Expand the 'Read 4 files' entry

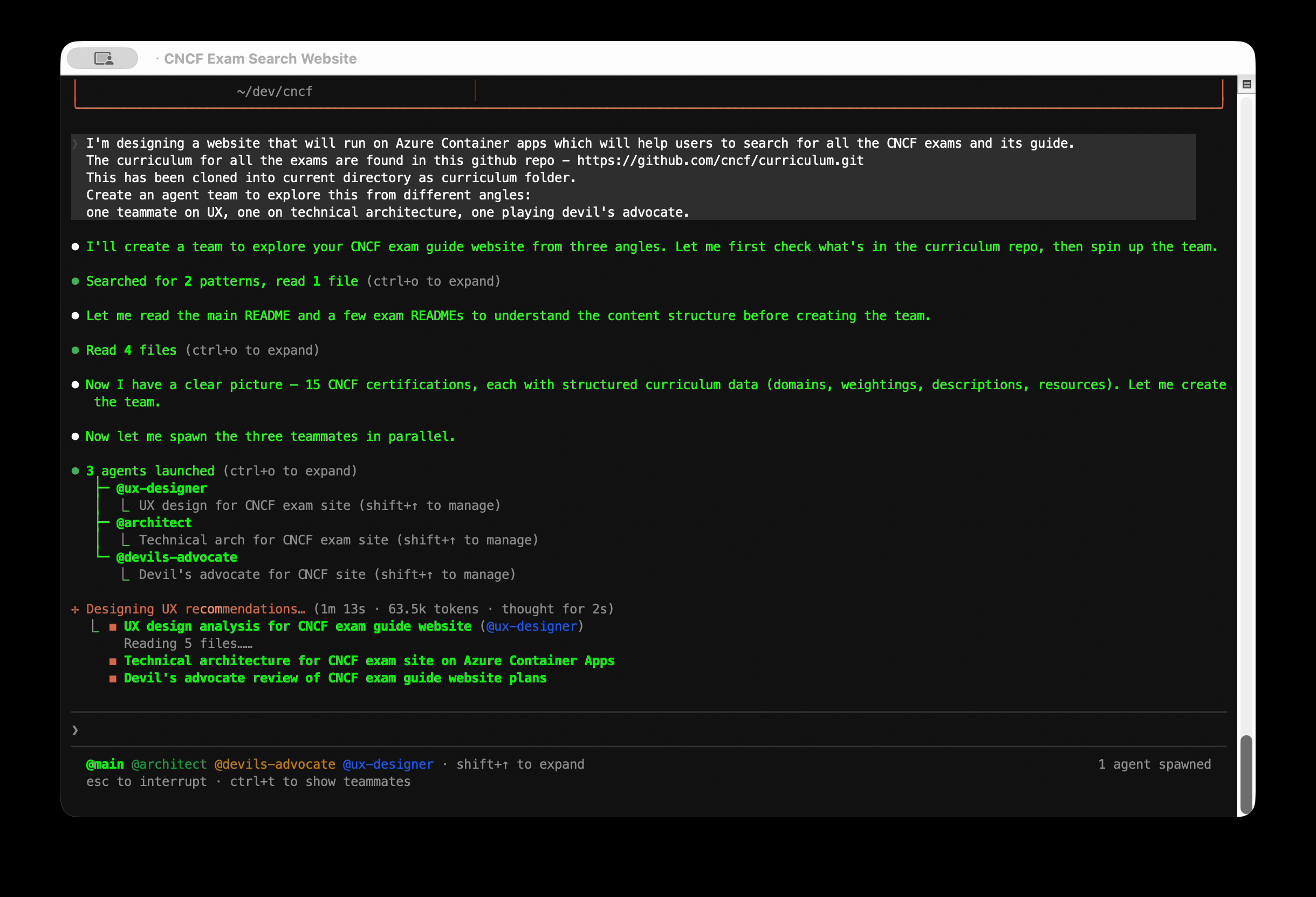click(131, 350)
